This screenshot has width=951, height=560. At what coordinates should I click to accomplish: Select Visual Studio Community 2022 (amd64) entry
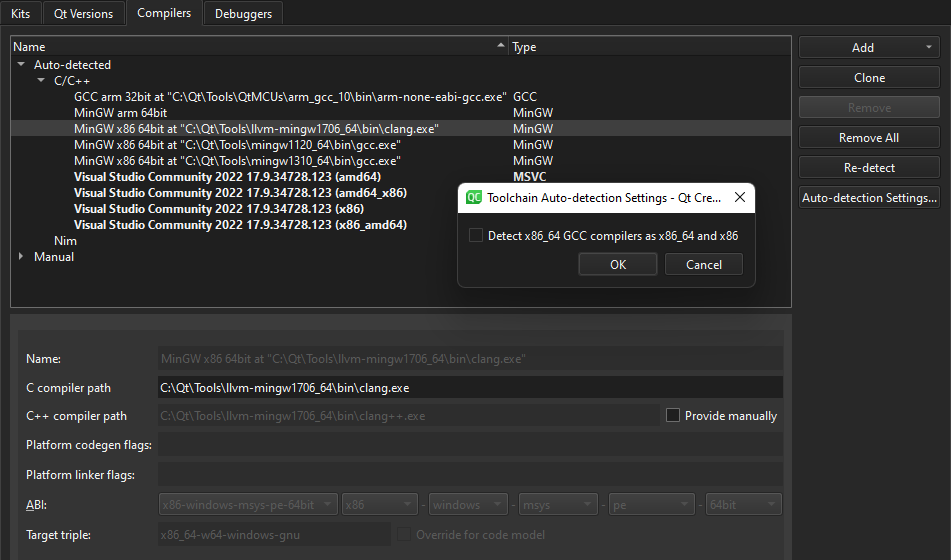[240, 177]
